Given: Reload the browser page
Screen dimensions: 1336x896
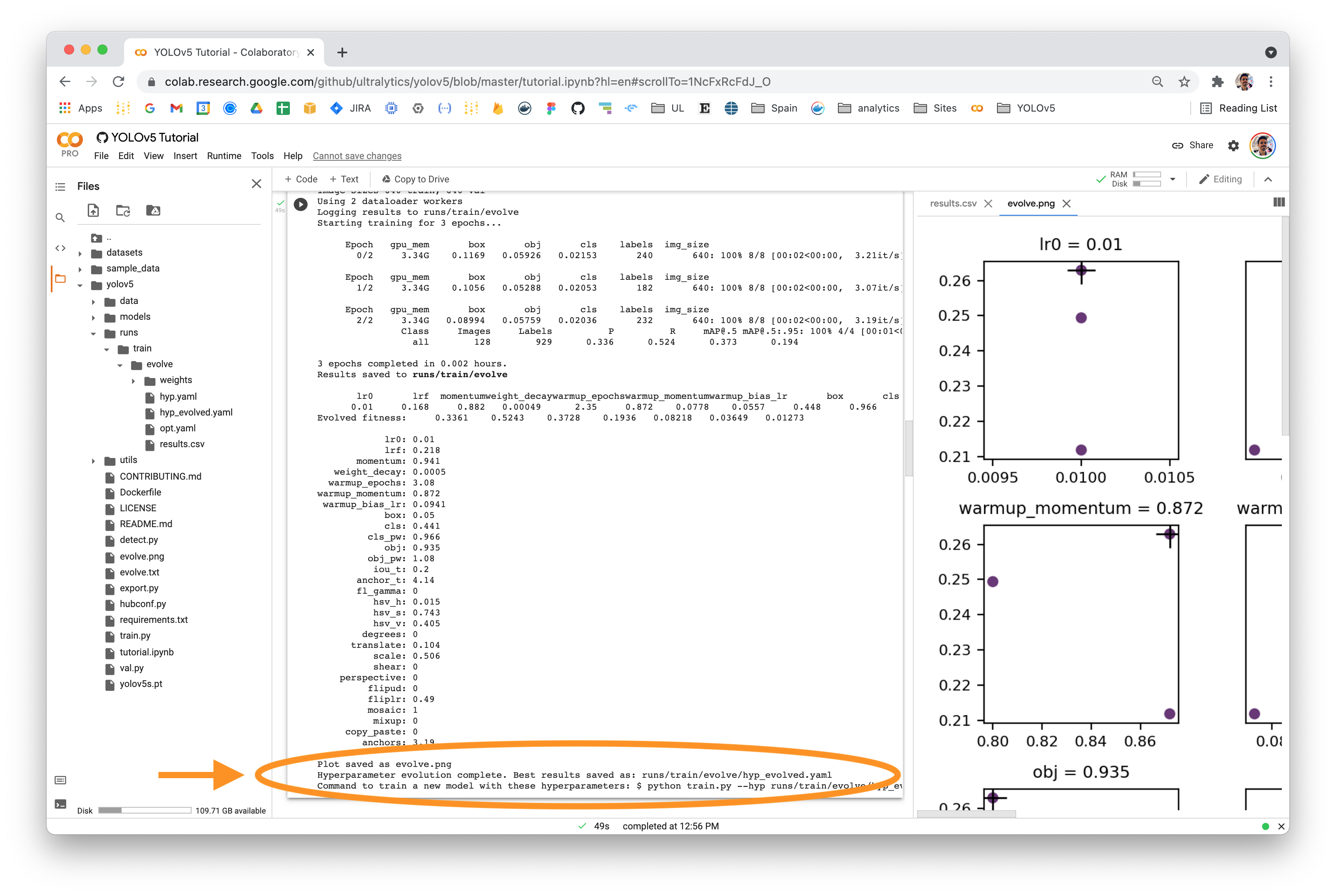Looking at the screenshot, I should point(118,82).
